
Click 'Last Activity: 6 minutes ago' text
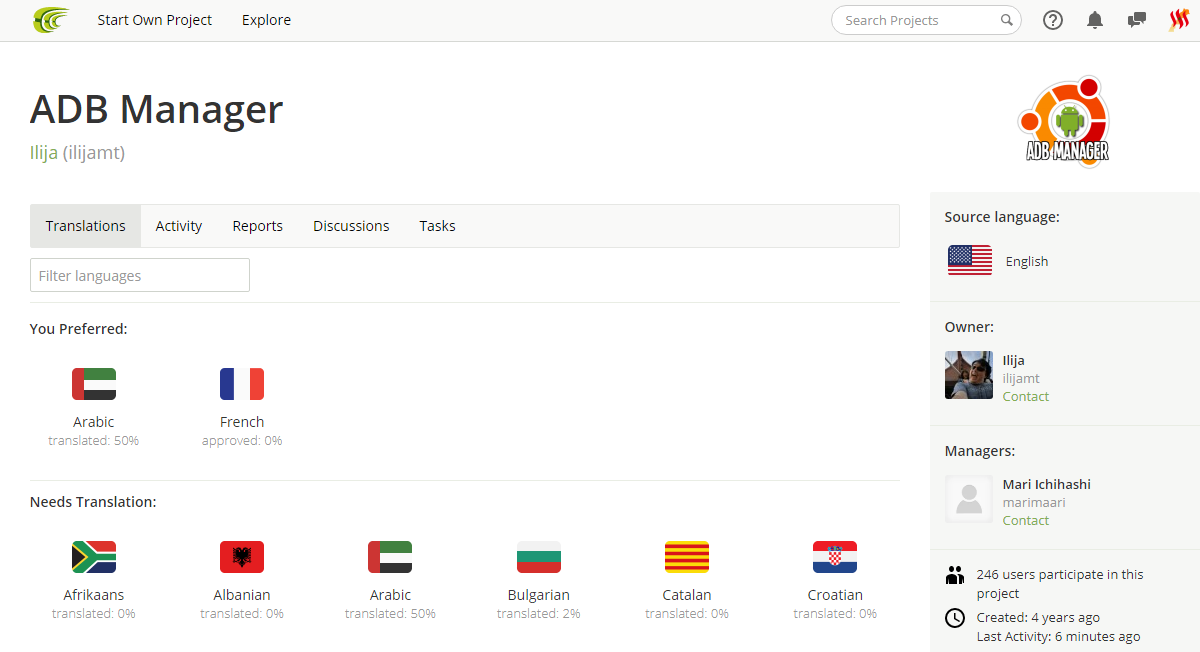(x=1059, y=636)
